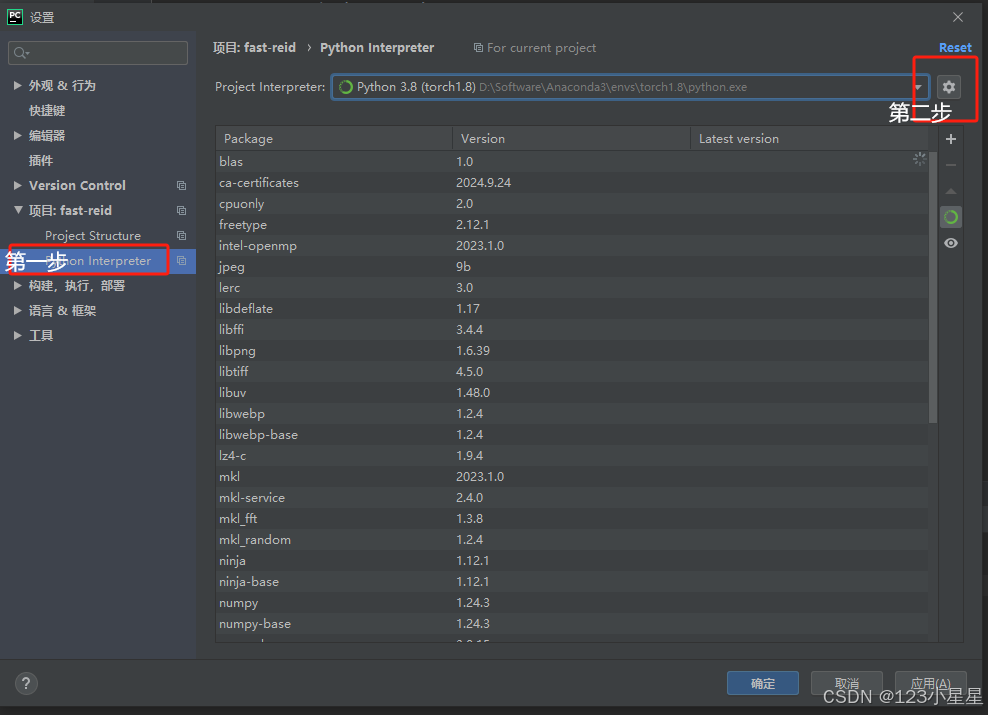Open the 插件 settings page
Image resolution: width=988 pixels, height=715 pixels.
coord(41,161)
